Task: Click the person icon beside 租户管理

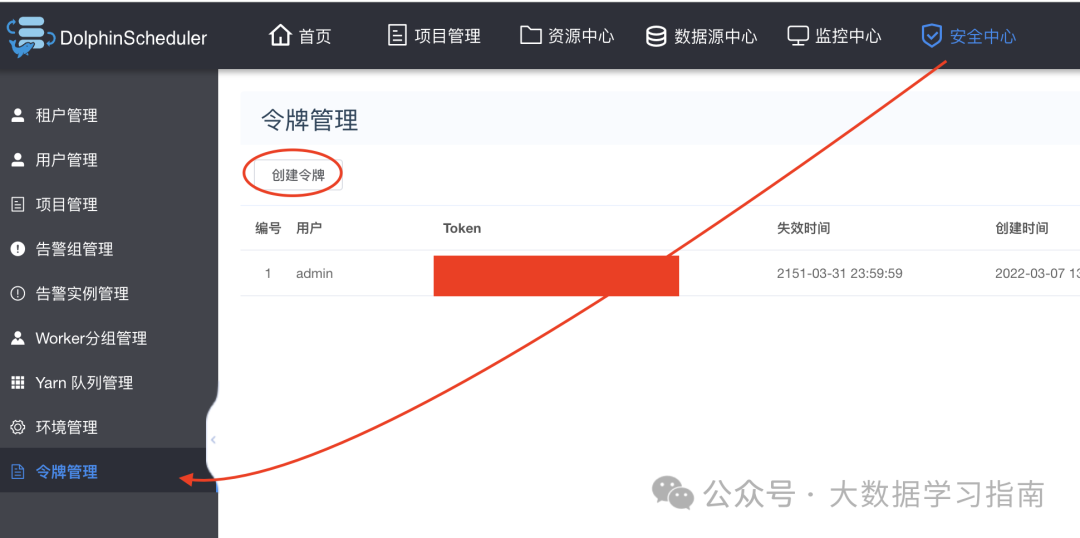Action: (18, 115)
